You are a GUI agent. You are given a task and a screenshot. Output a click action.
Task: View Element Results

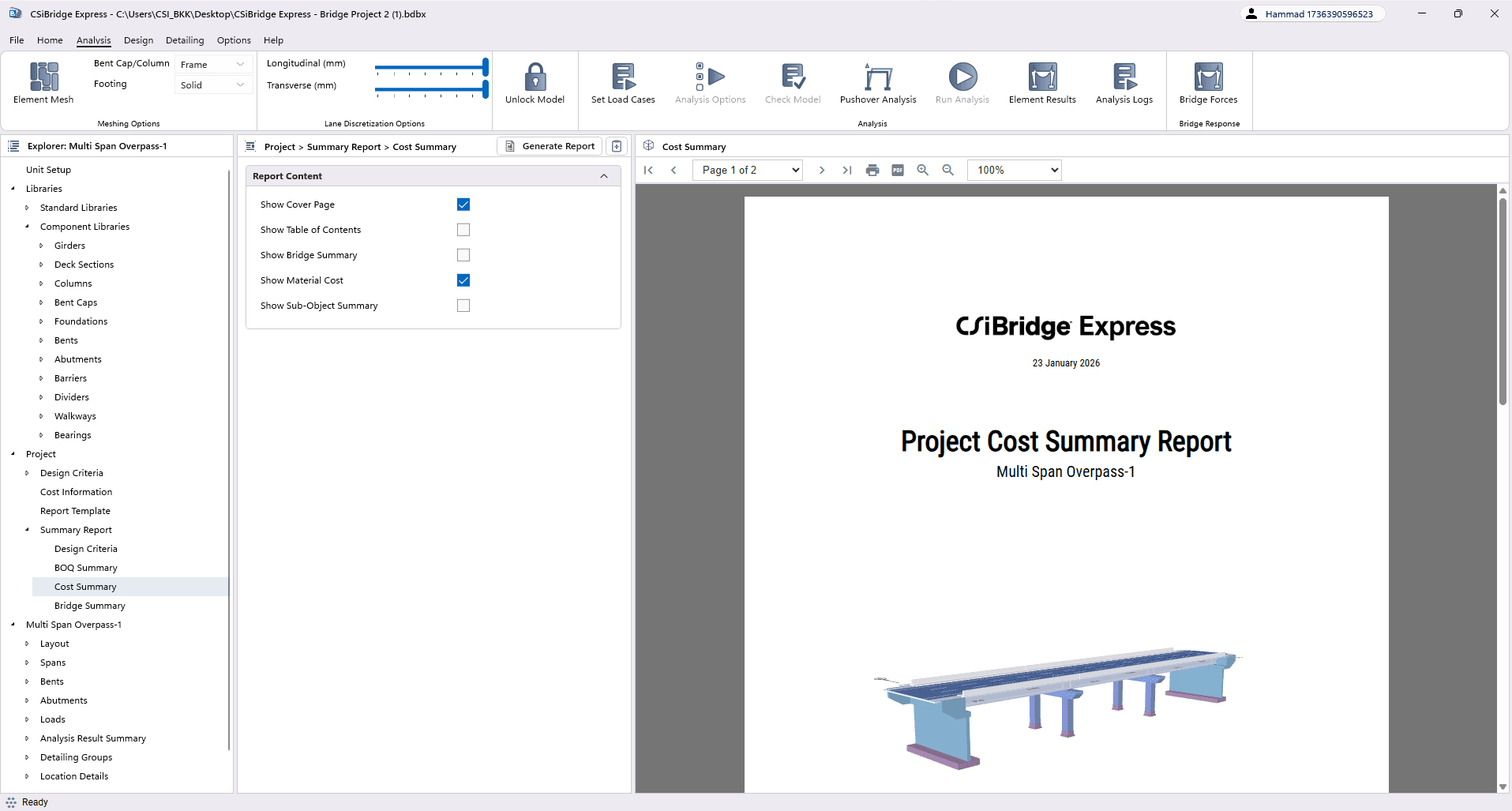click(x=1042, y=83)
